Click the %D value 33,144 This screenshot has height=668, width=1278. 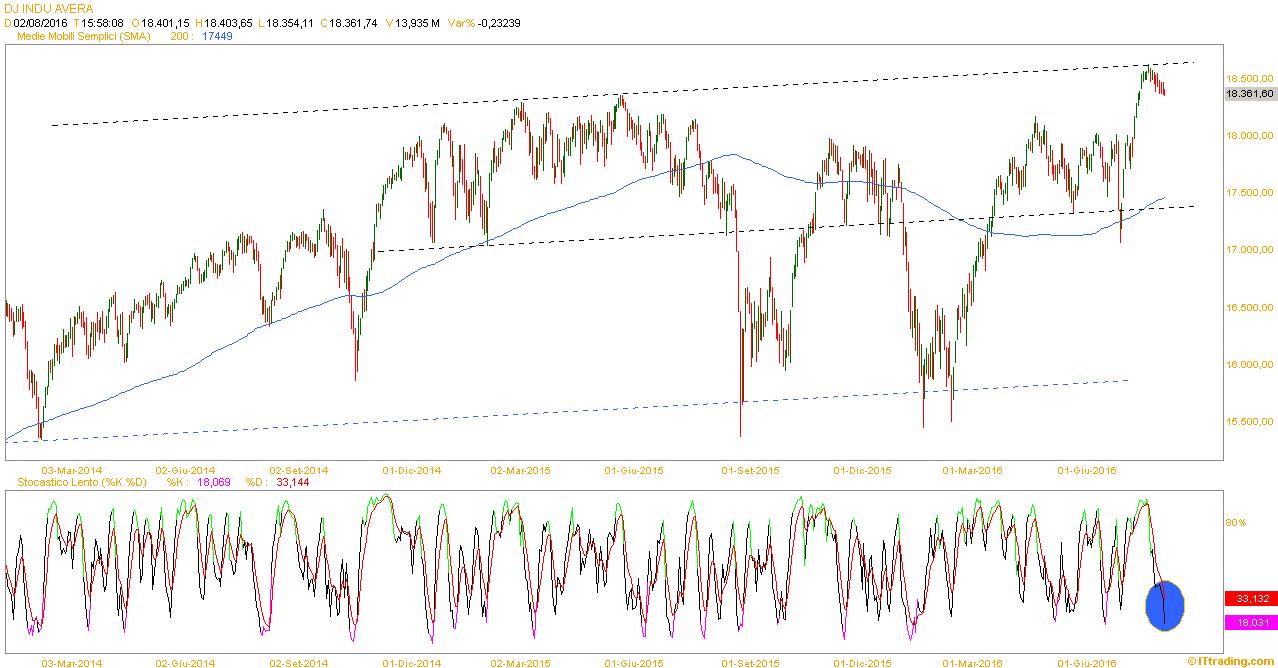292,483
